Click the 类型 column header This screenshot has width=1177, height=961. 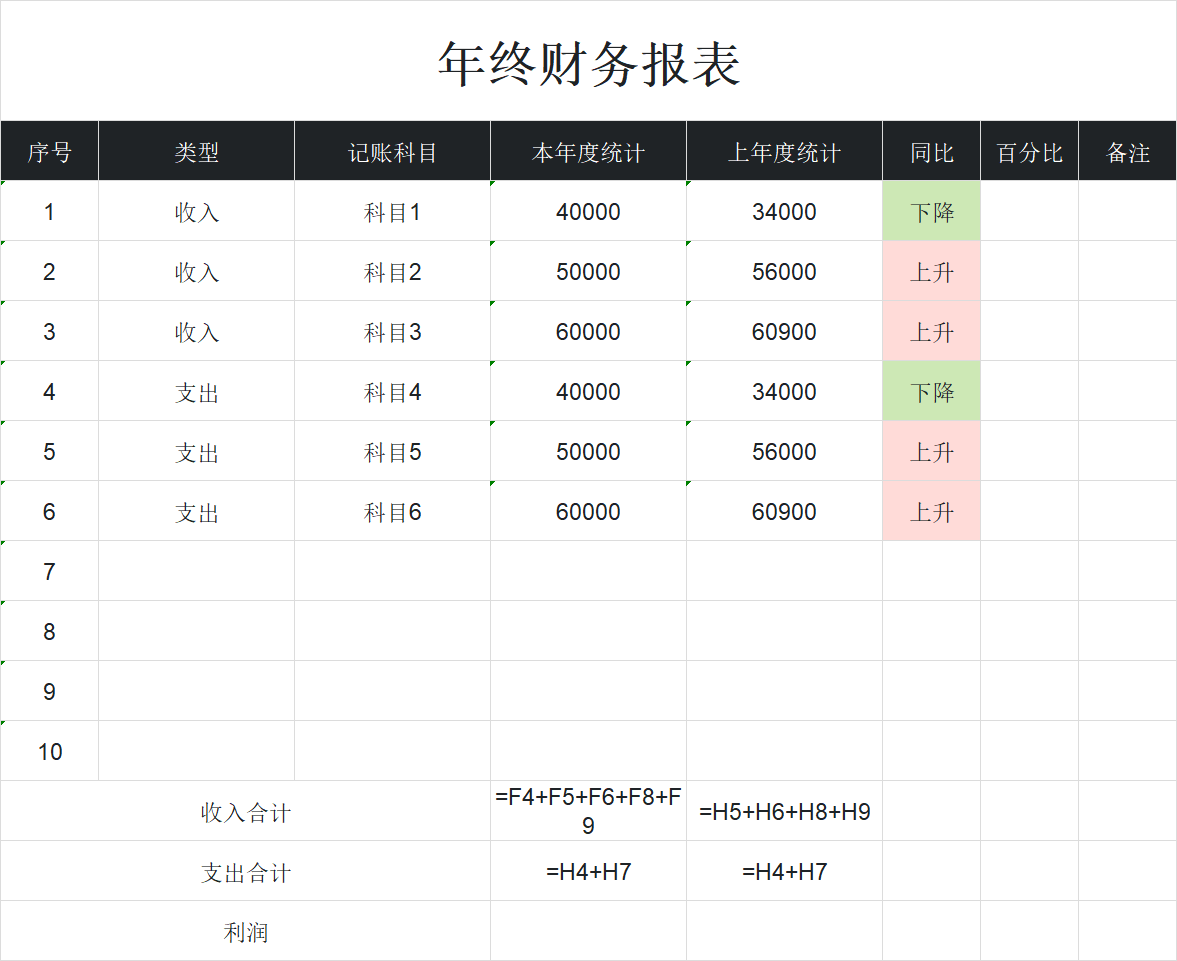coord(195,151)
